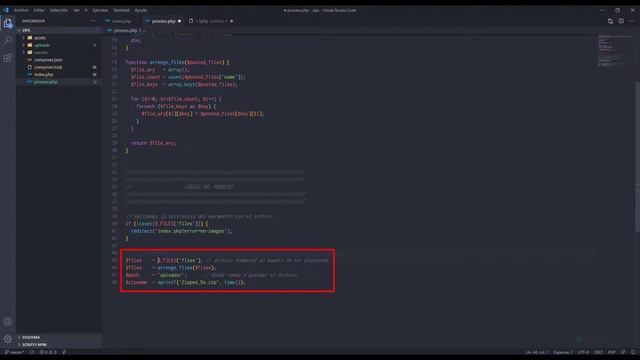Split the editor to the right

click(x=621, y=21)
